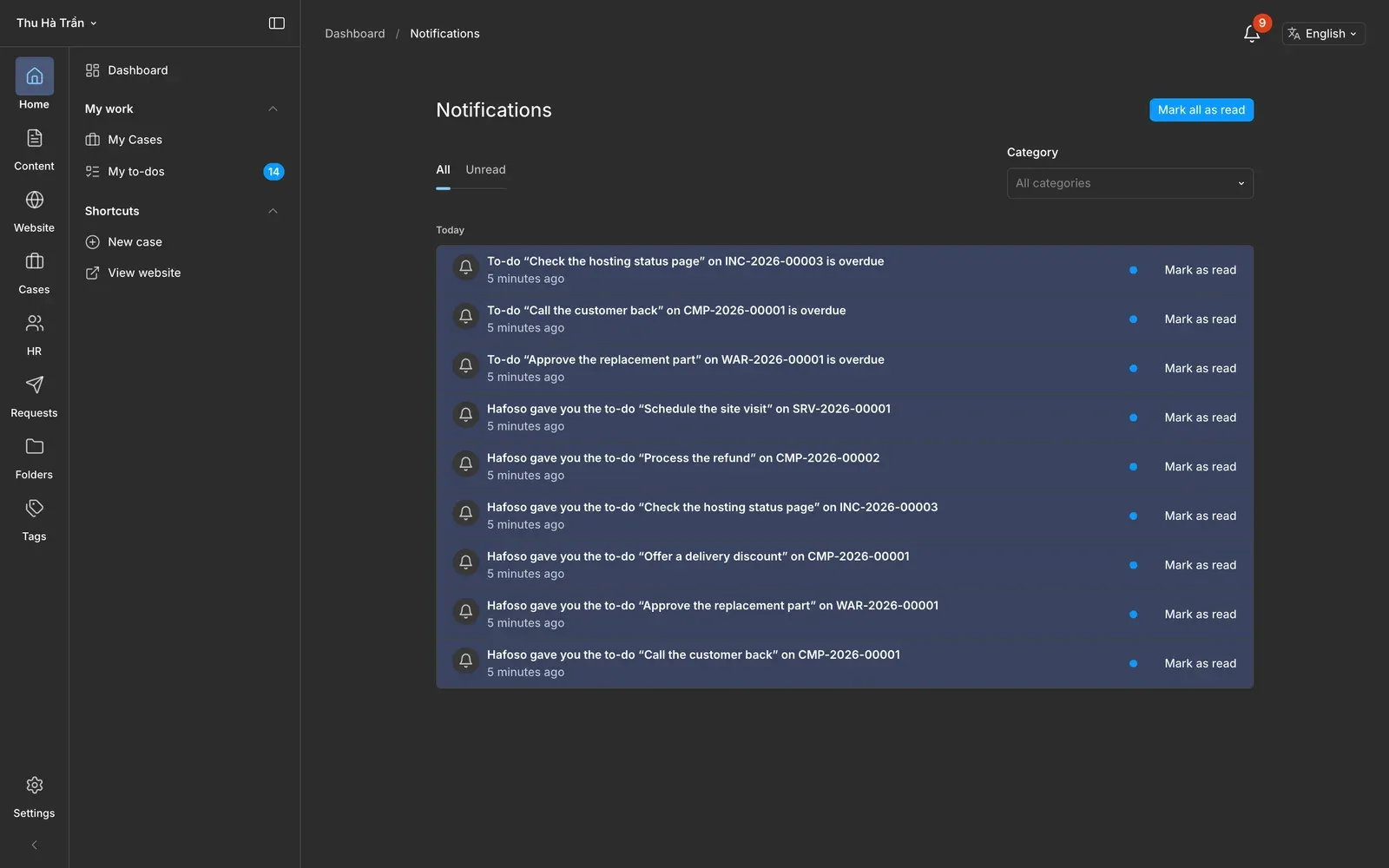Open the overdue "Call the customer back" notification
This screenshot has height=868, width=1389.
[845, 319]
